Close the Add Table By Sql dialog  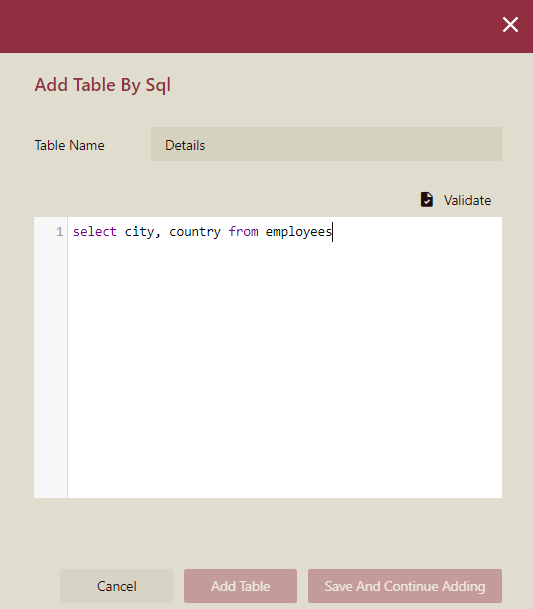coord(510,24)
